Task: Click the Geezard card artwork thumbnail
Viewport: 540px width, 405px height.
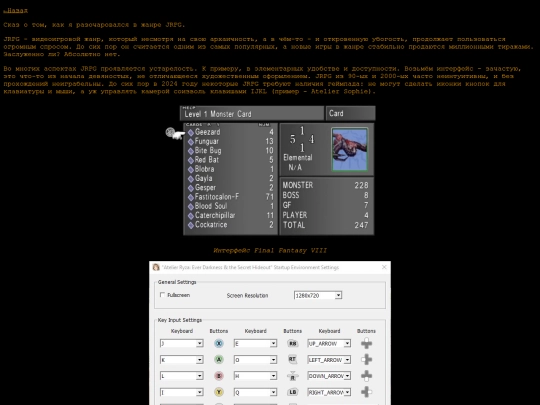Action: pyautogui.click(x=350, y=149)
